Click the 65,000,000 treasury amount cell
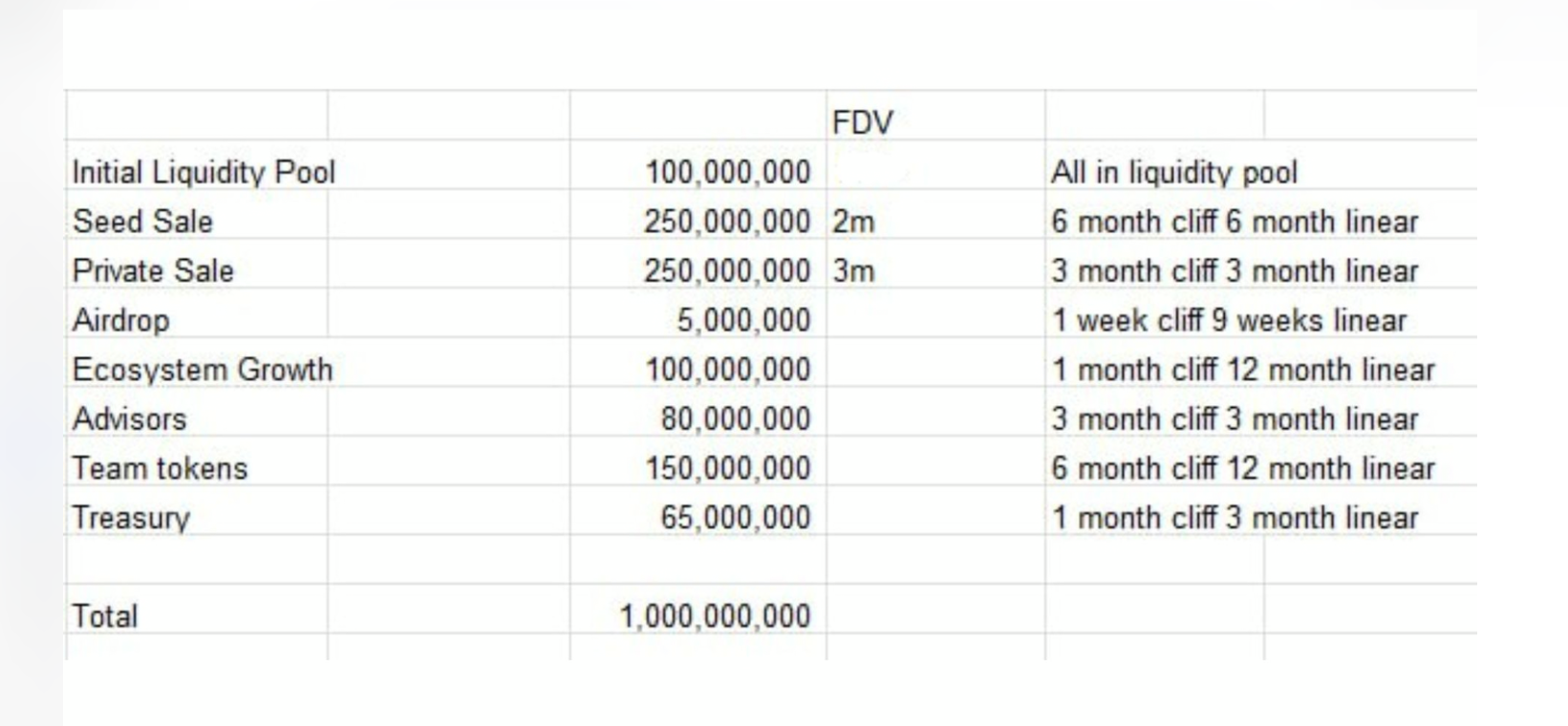The height and width of the screenshot is (726, 1568). (x=735, y=518)
